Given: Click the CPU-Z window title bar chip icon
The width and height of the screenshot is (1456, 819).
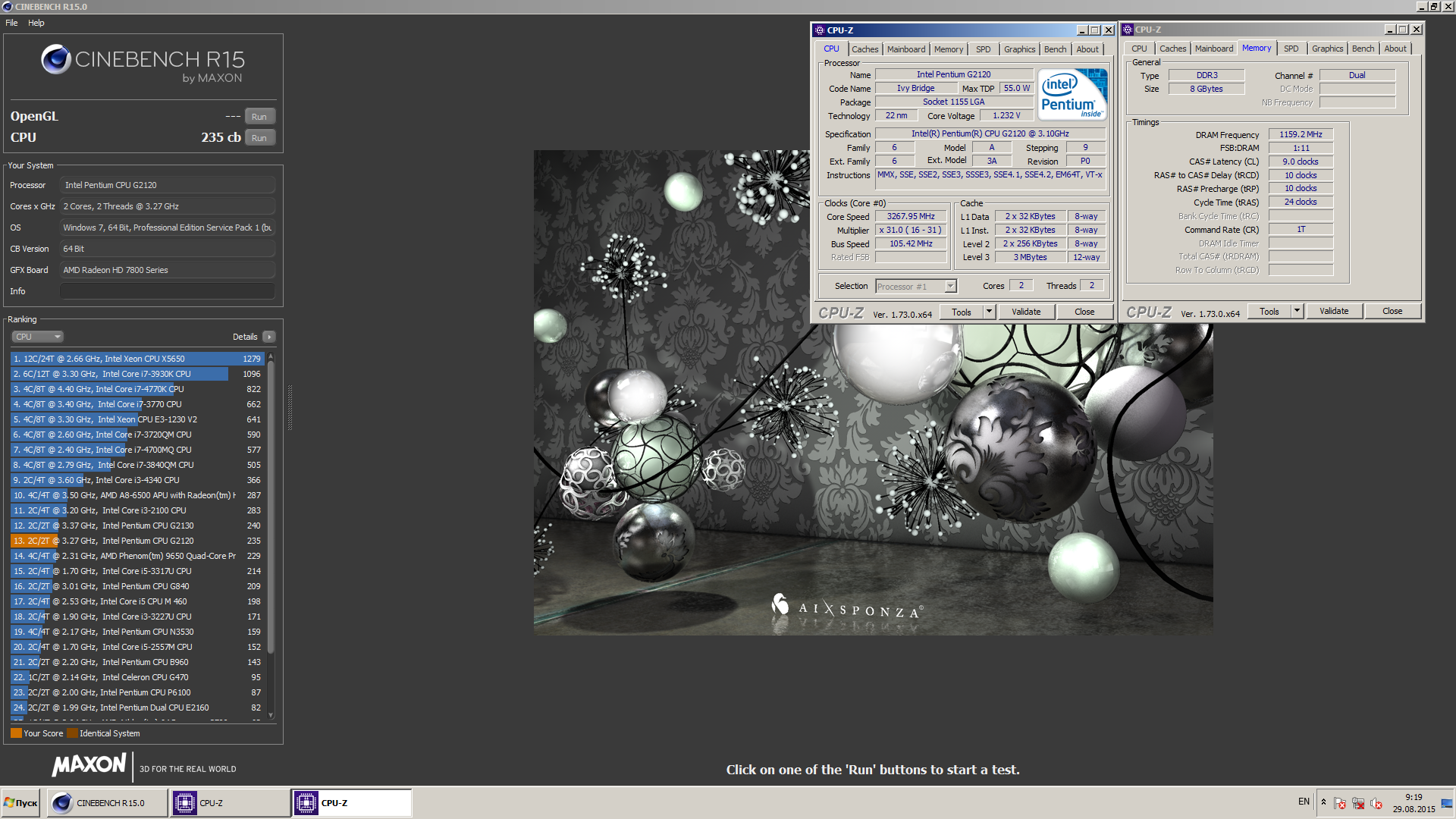Looking at the screenshot, I should point(819,30).
